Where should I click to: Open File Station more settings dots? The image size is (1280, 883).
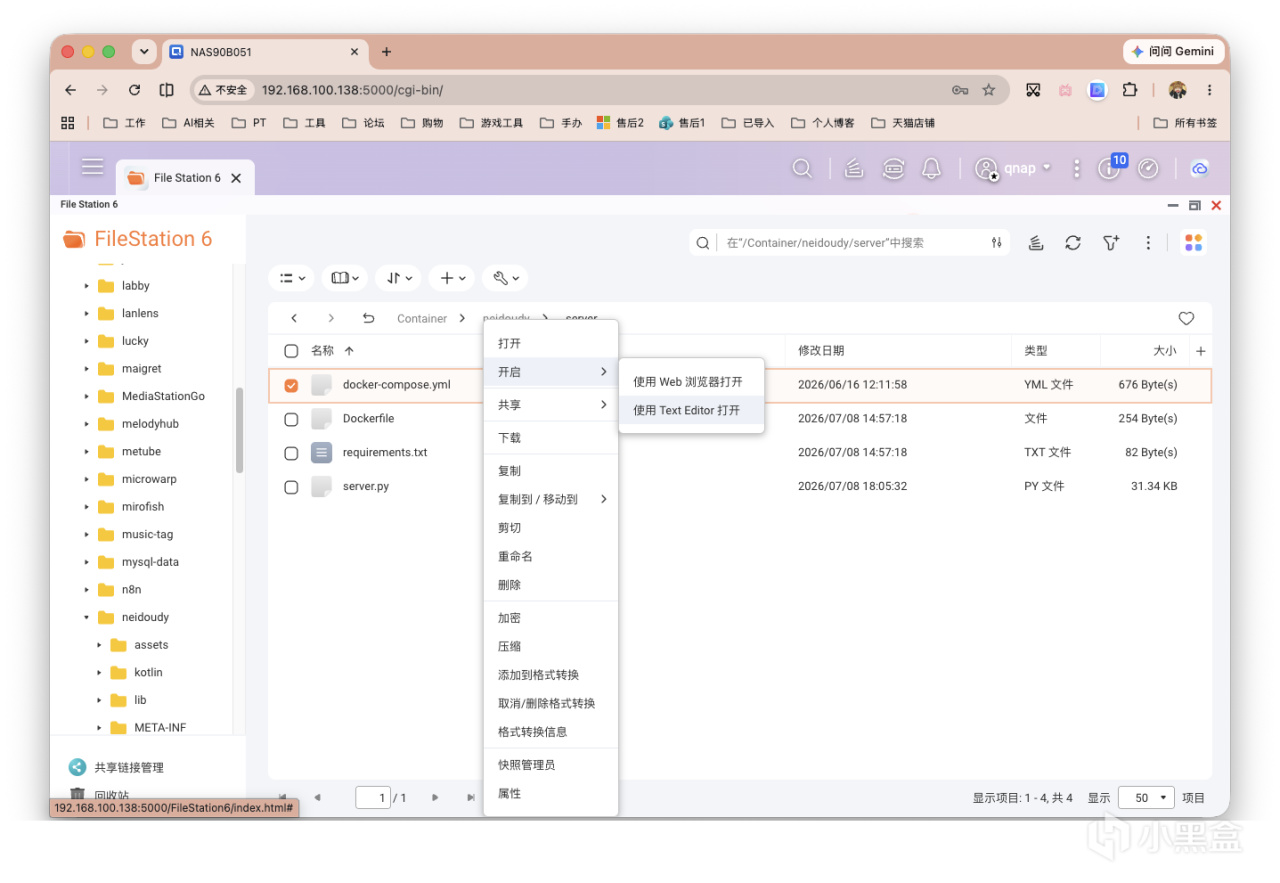[1148, 243]
